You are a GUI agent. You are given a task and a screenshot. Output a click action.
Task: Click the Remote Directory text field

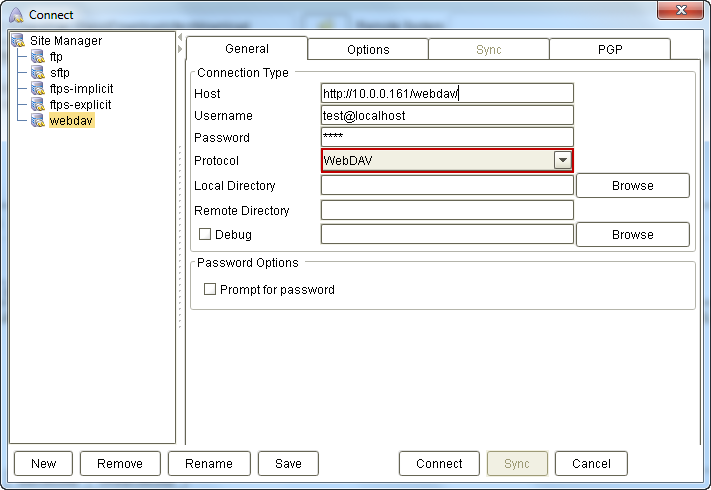(447, 211)
